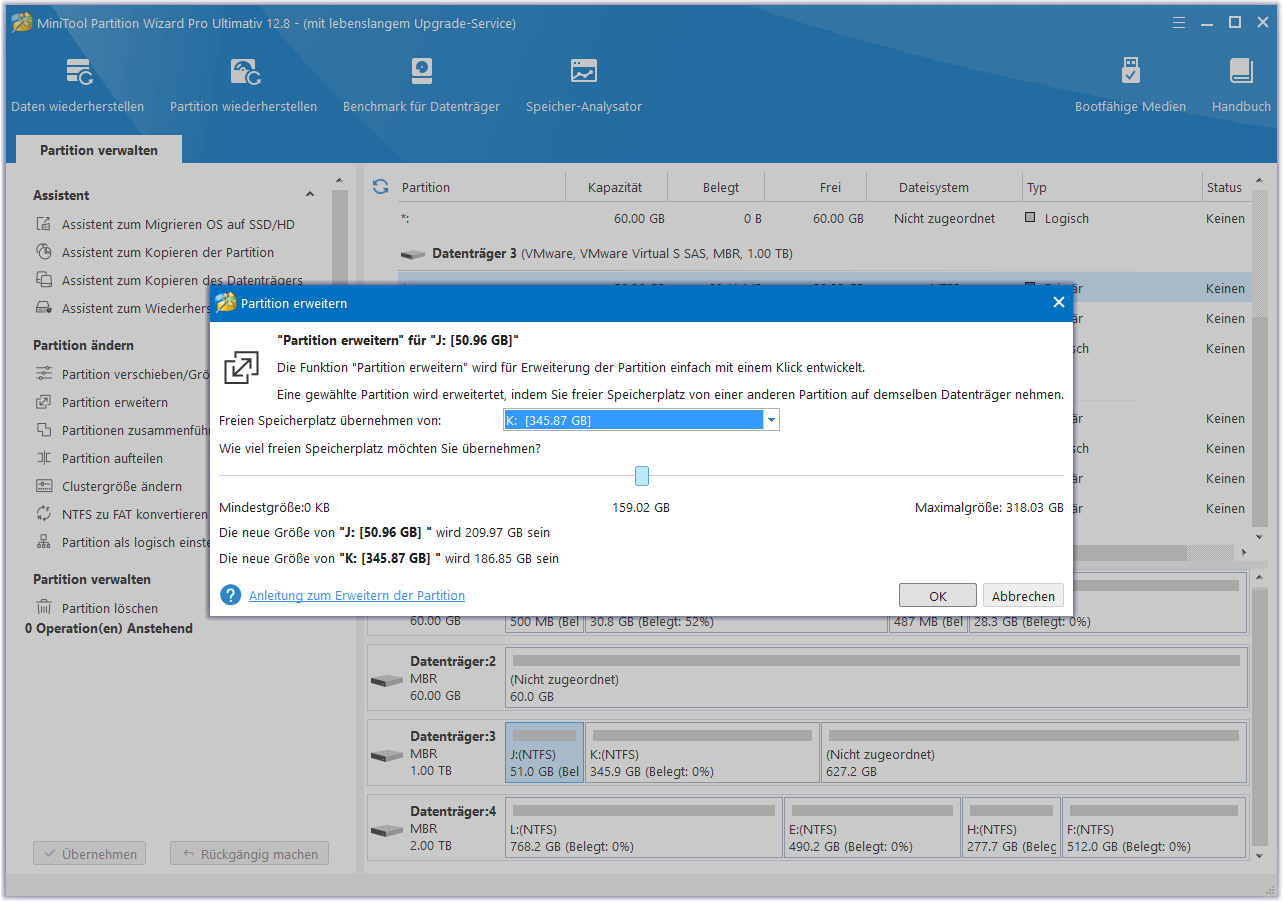Viewport: 1283px width, 903px height.
Task: Select Partition löschen in sidebar
Action: tap(110, 608)
